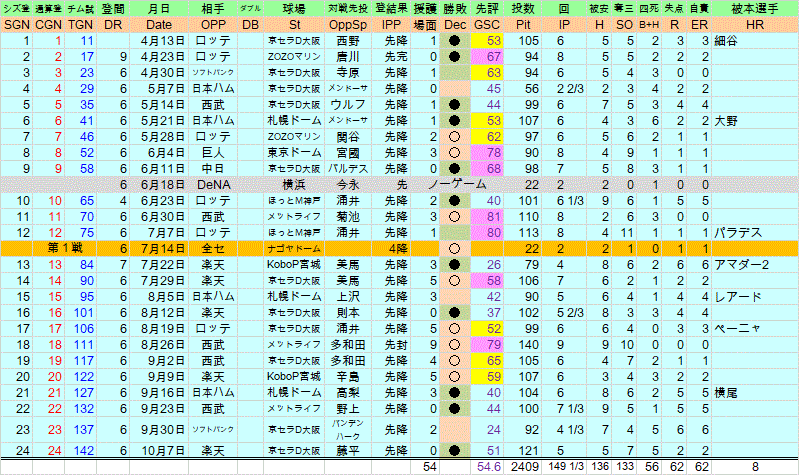This screenshot has height=475, width=799.
Task: Select the Dec column header
Action: [x=455, y=25]
